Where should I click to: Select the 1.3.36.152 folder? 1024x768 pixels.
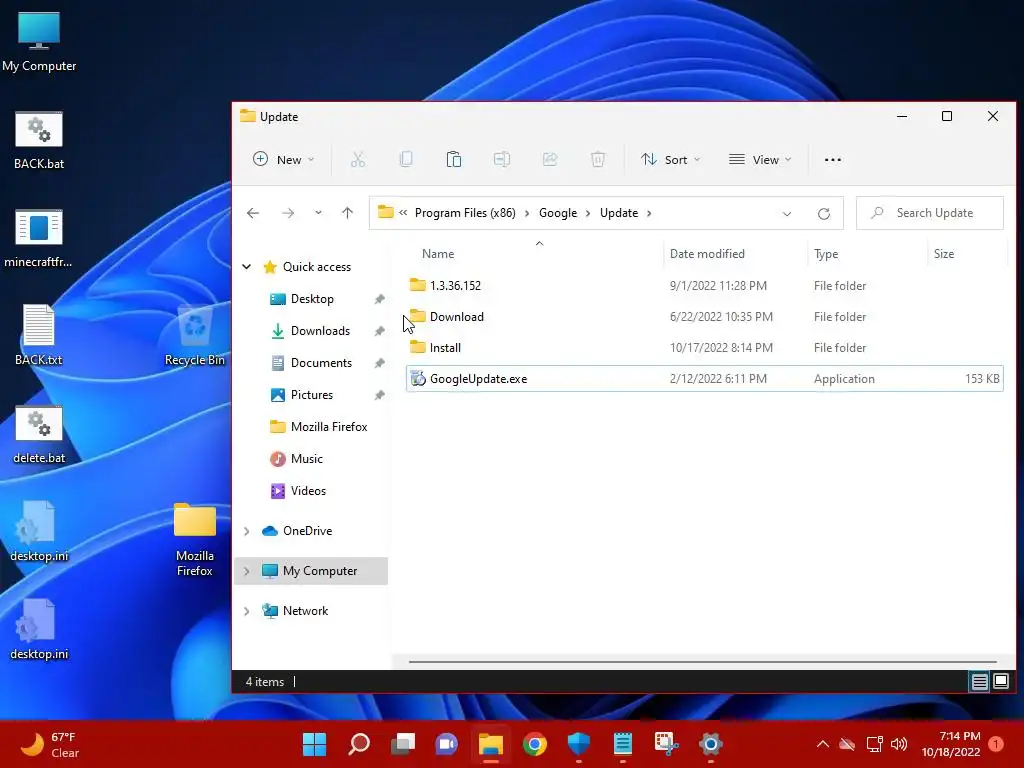pos(705,285)
